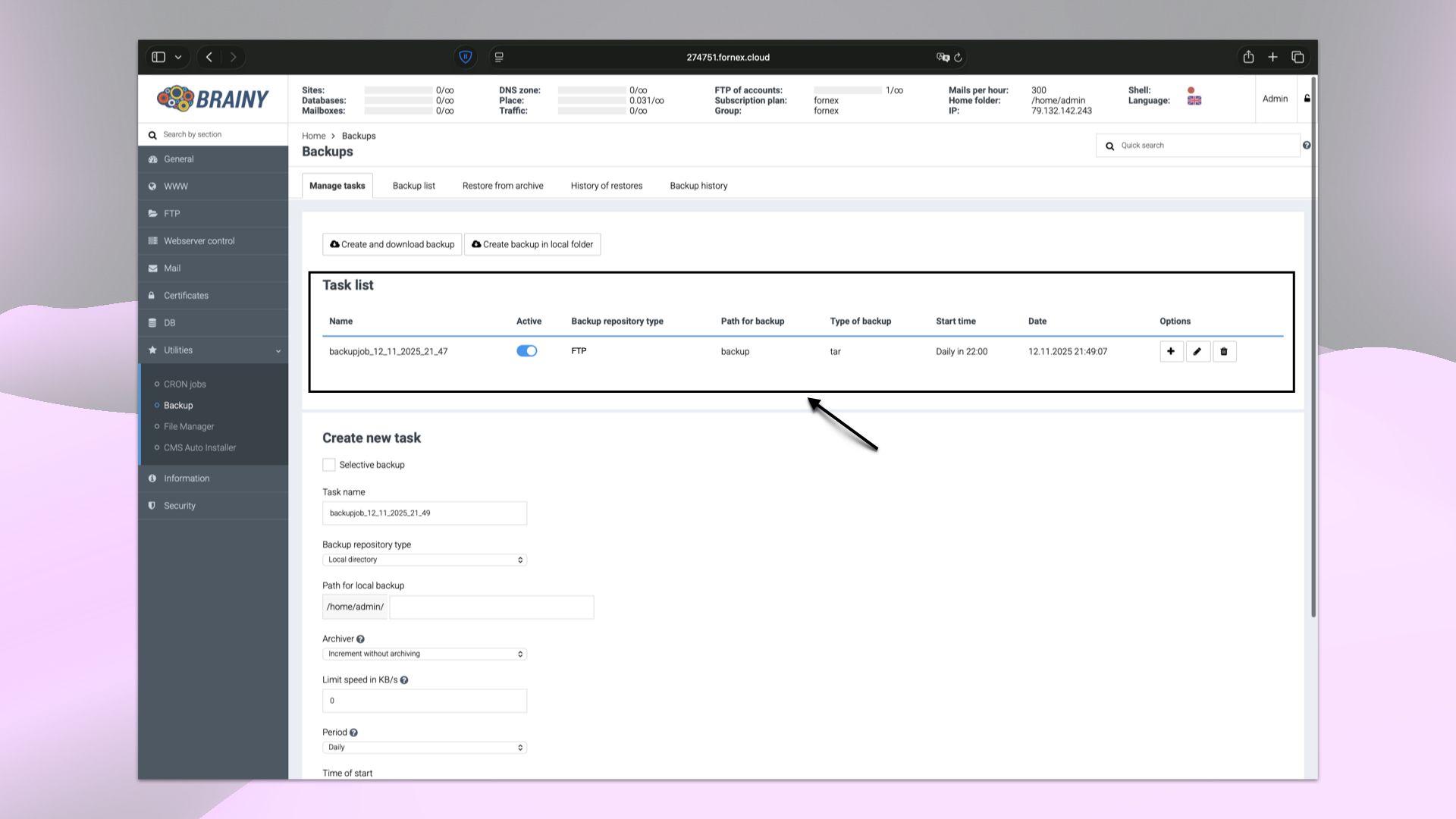This screenshot has width=1456, height=819.
Task: Change the Period dropdown from Daily
Action: tap(424, 747)
